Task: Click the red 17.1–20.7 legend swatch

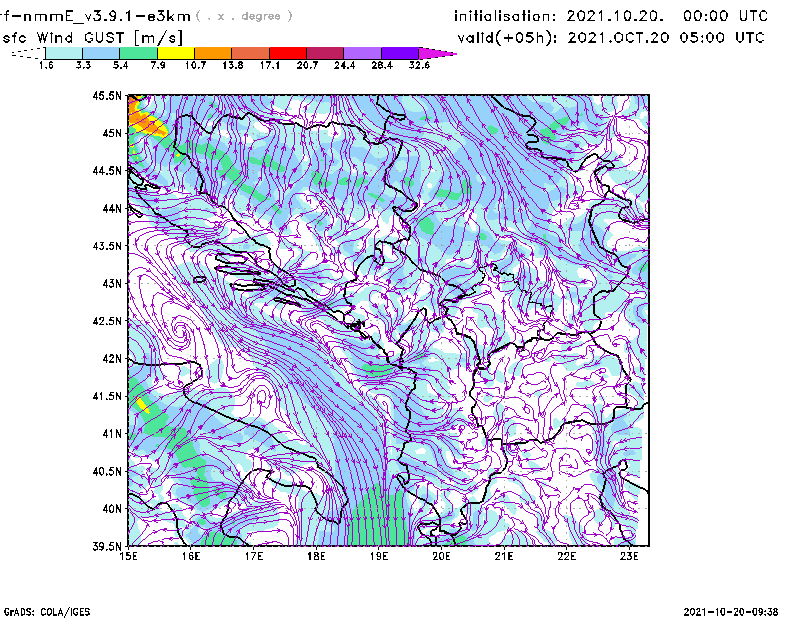Action: pos(288,53)
